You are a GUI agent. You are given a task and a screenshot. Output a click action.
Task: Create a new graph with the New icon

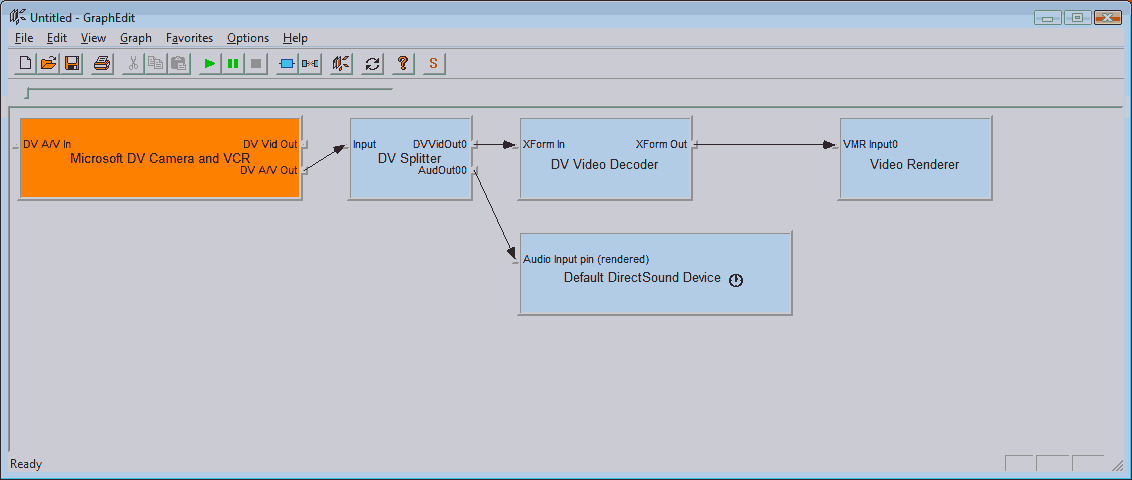point(25,64)
